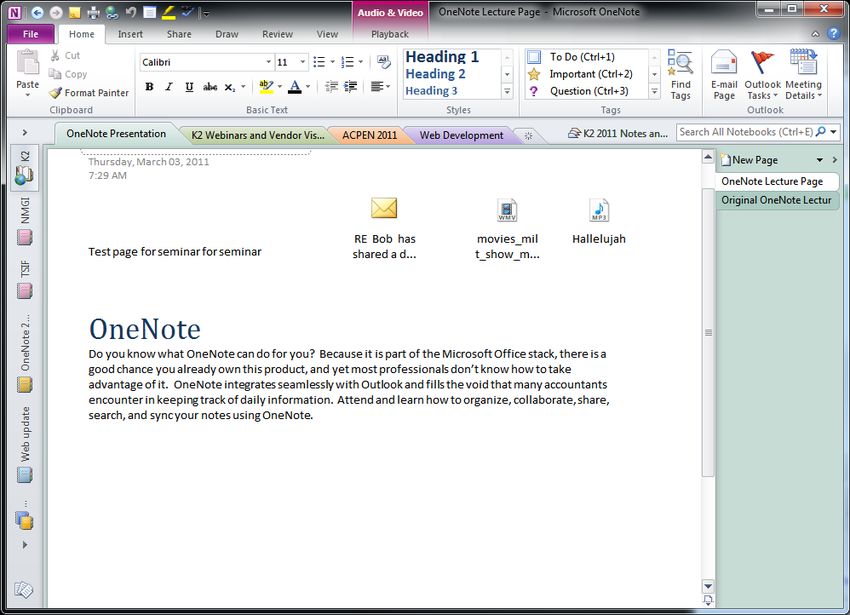The height and width of the screenshot is (615, 850).
Task: Open the Playback tab under Audio & Video
Action: tap(390, 34)
